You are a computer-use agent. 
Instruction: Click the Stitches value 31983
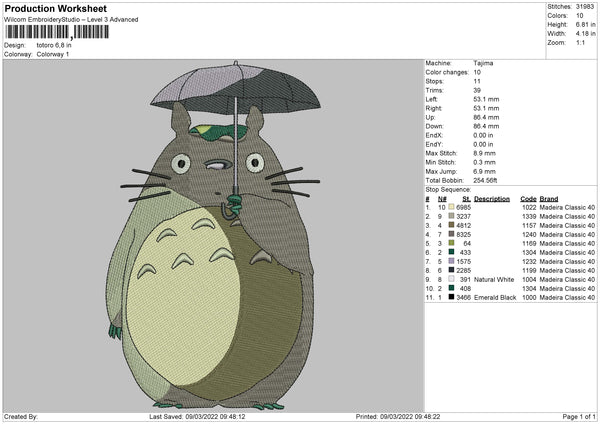coord(585,7)
